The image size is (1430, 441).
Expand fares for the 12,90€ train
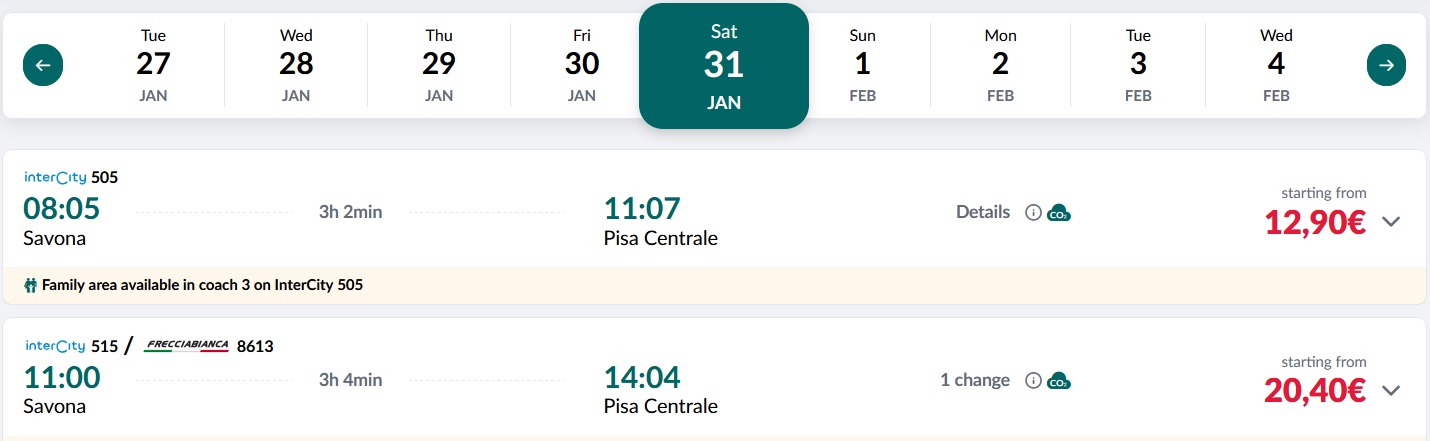click(1391, 222)
